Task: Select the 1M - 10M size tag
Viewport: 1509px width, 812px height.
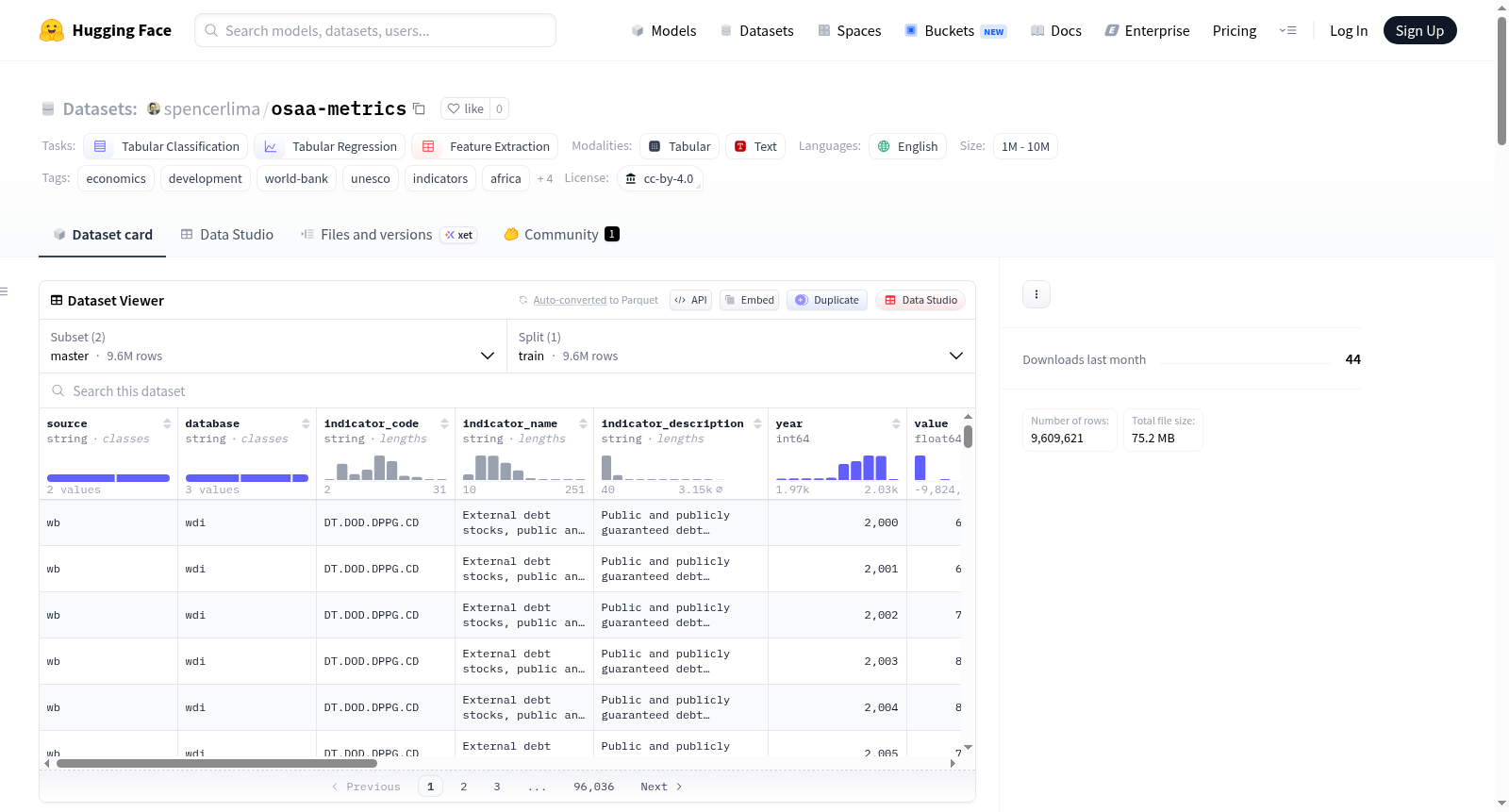Action: (x=1025, y=146)
